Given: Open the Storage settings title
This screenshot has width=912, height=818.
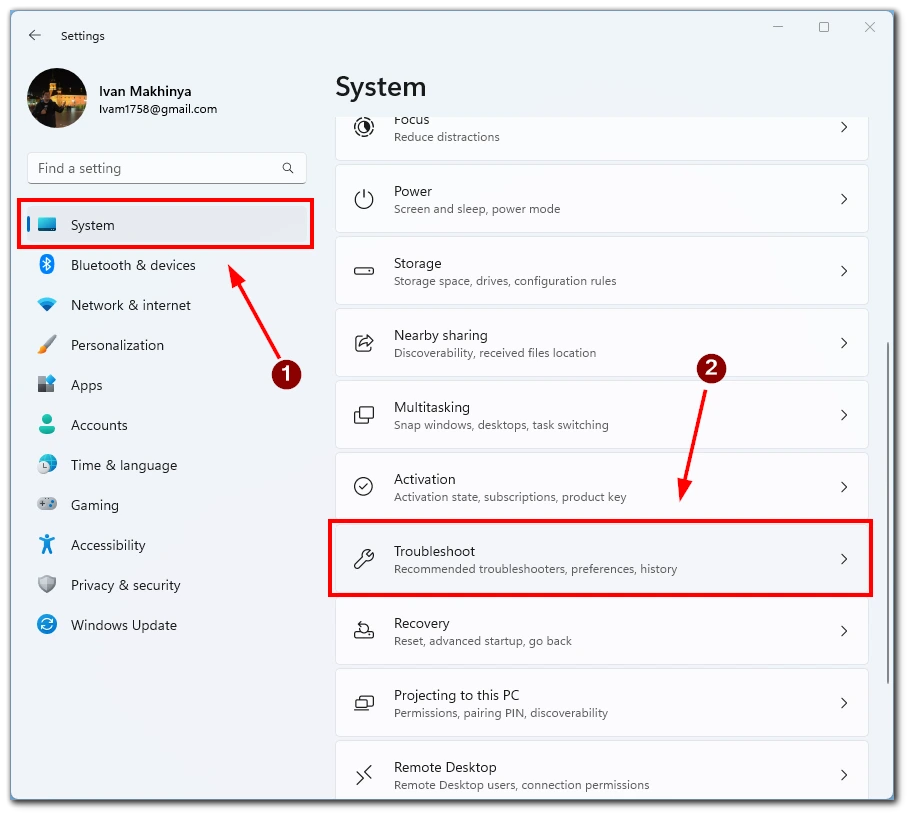Looking at the screenshot, I should (x=418, y=264).
